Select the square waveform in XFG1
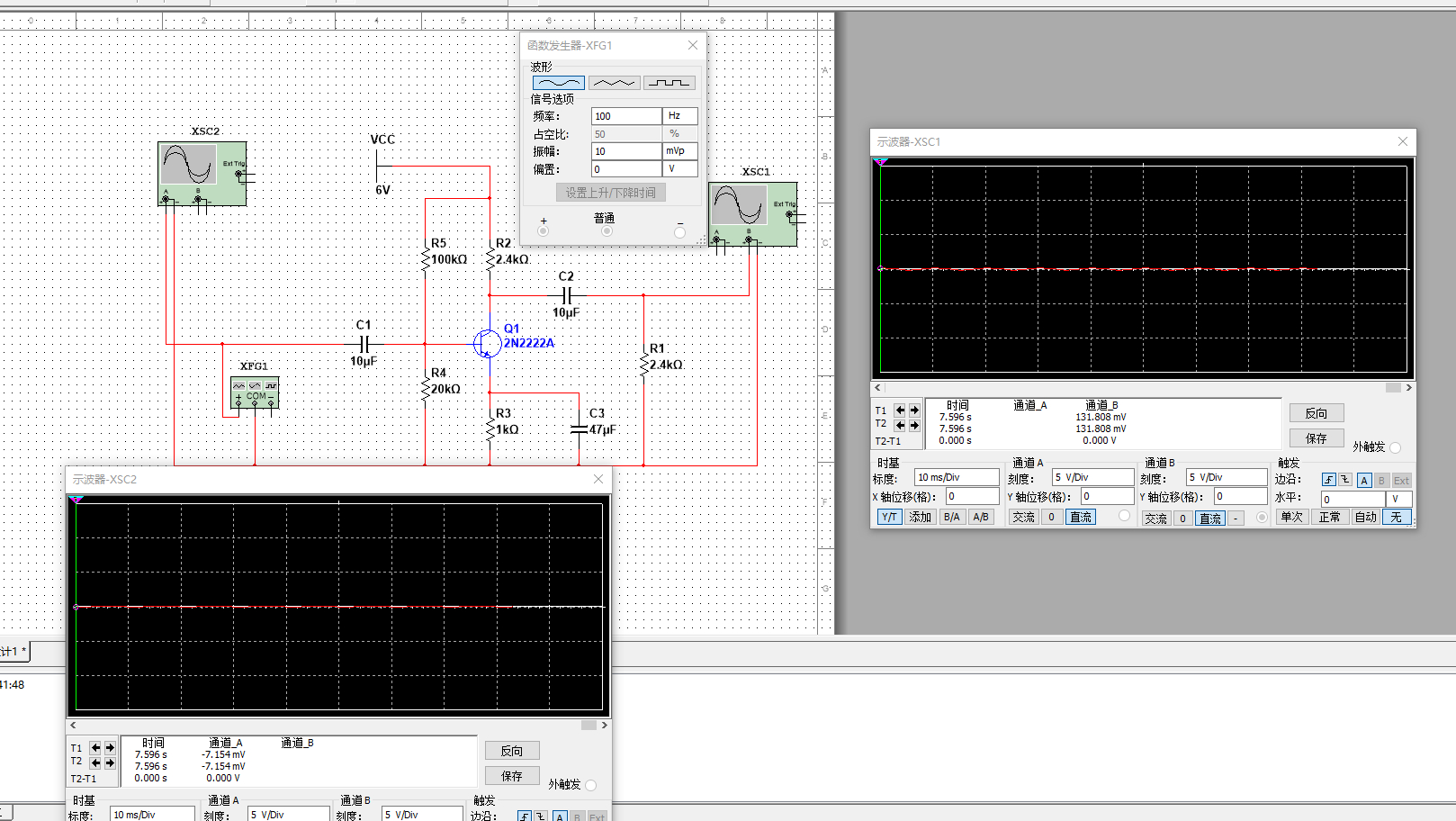Image resolution: width=1456 pixels, height=821 pixels. 669,83
